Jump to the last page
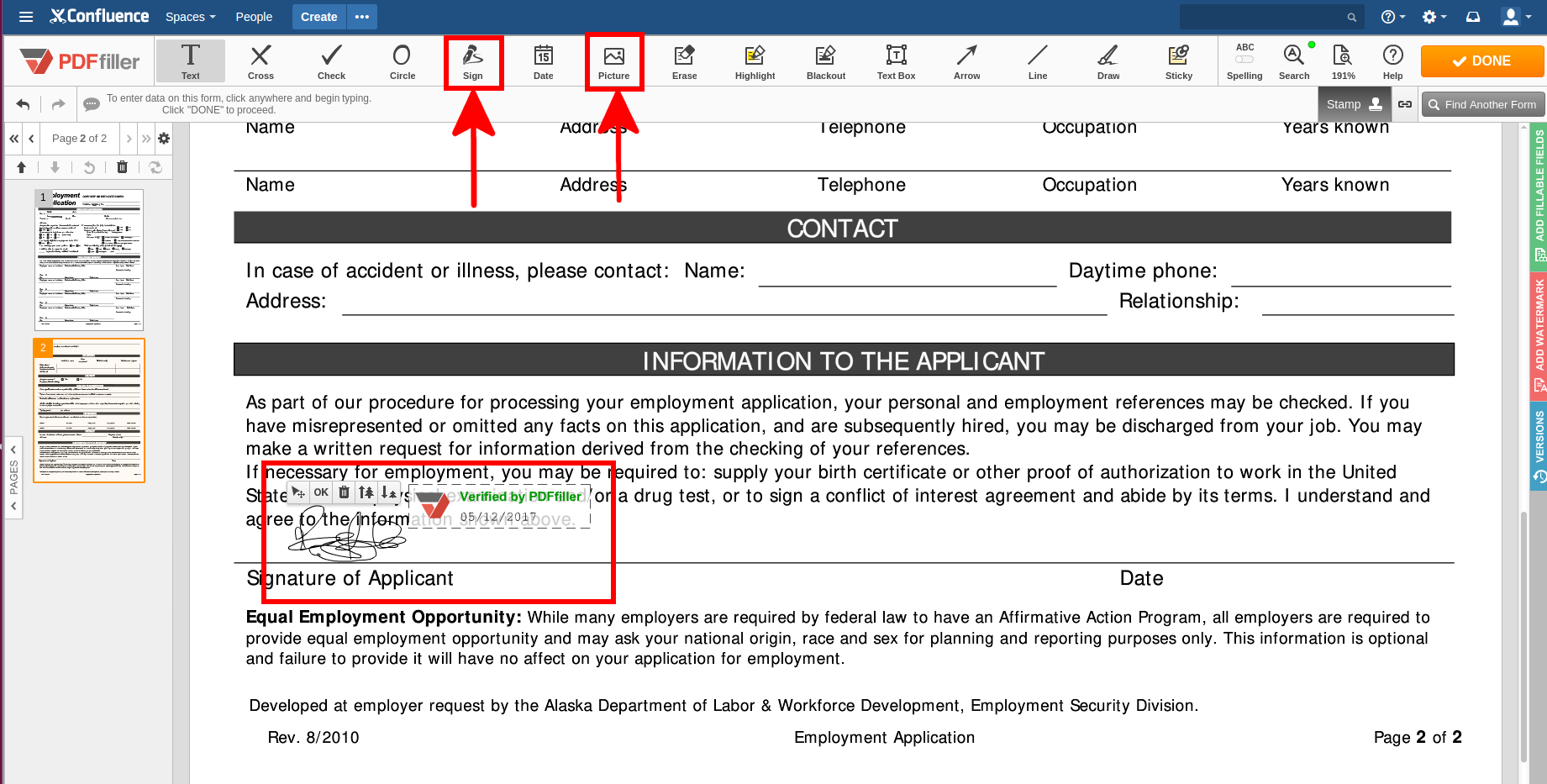Viewport: 1547px width, 784px height. [146, 138]
